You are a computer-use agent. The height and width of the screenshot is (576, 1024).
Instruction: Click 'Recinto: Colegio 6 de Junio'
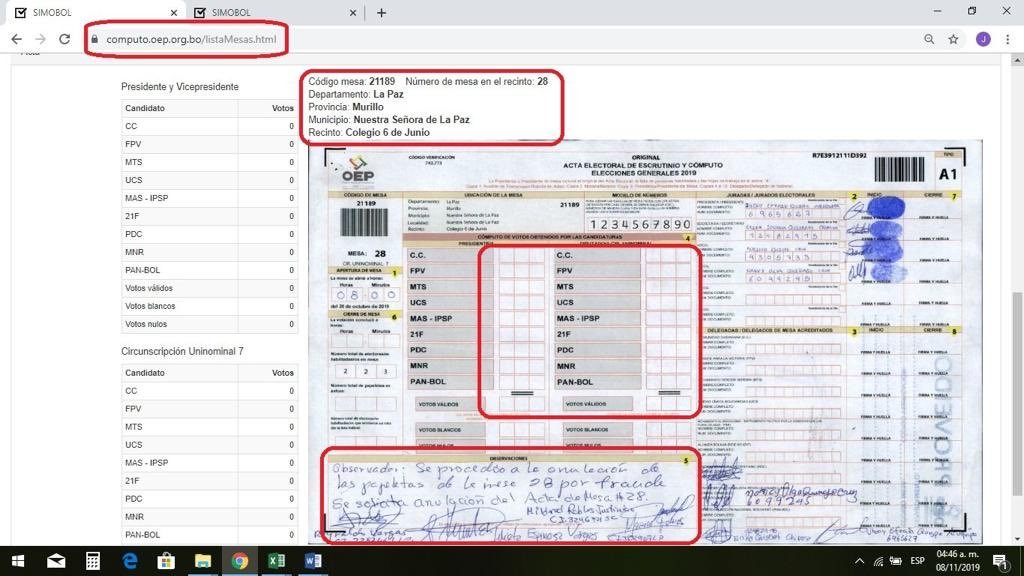[369, 133]
